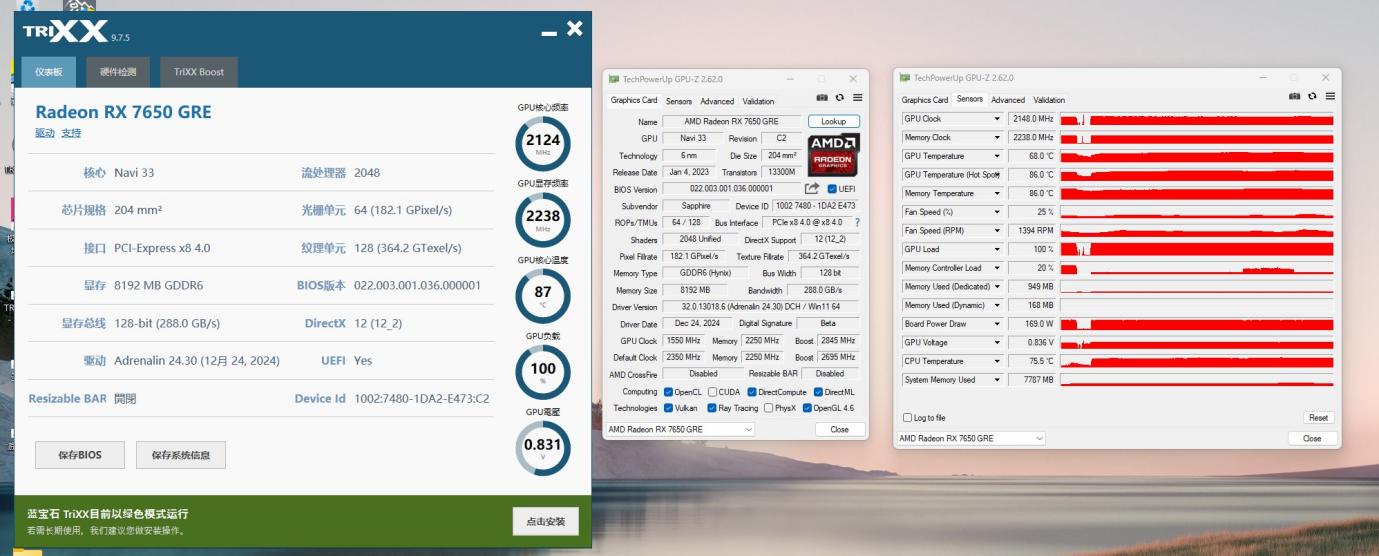Click the TriXX logo in title bar
Screen dimensions: 1379x556
pyautogui.click(x=66, y=31)
